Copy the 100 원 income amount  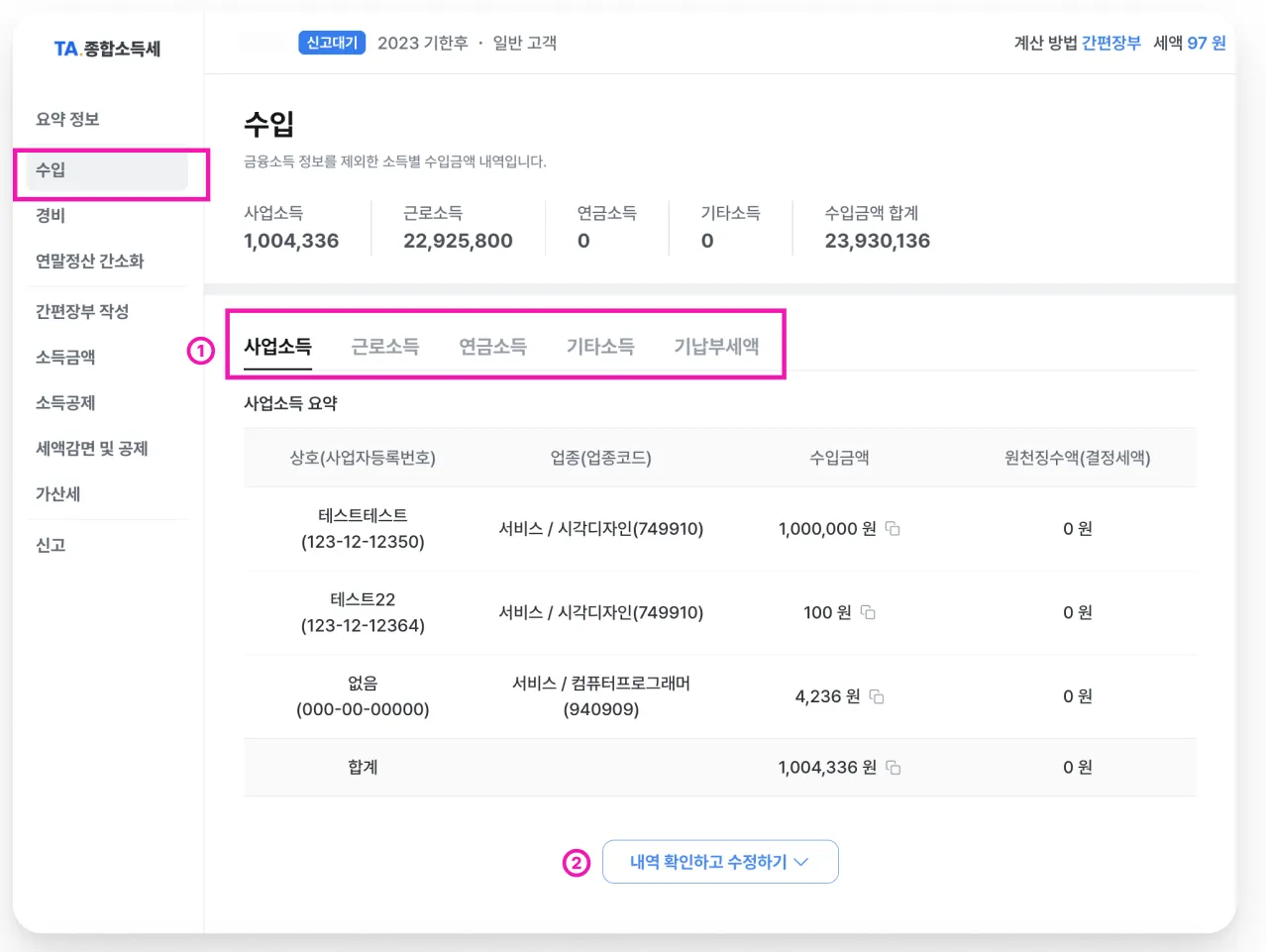868,613
